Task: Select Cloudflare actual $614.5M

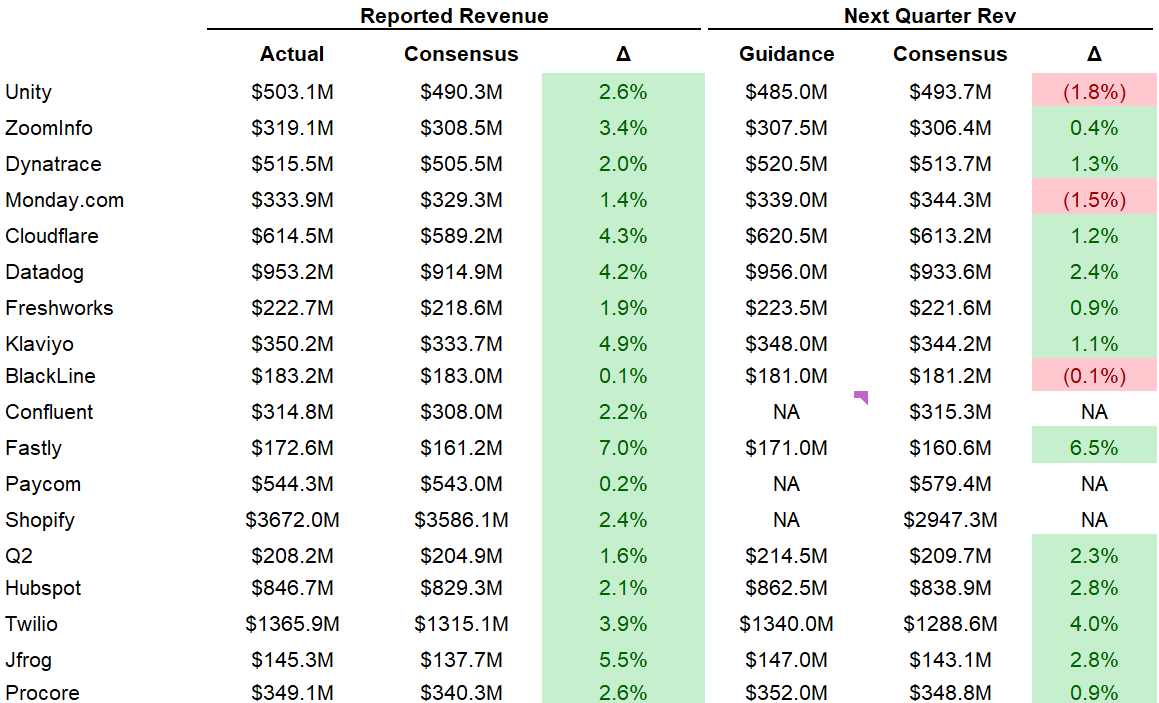Action: tap(292, 236)
